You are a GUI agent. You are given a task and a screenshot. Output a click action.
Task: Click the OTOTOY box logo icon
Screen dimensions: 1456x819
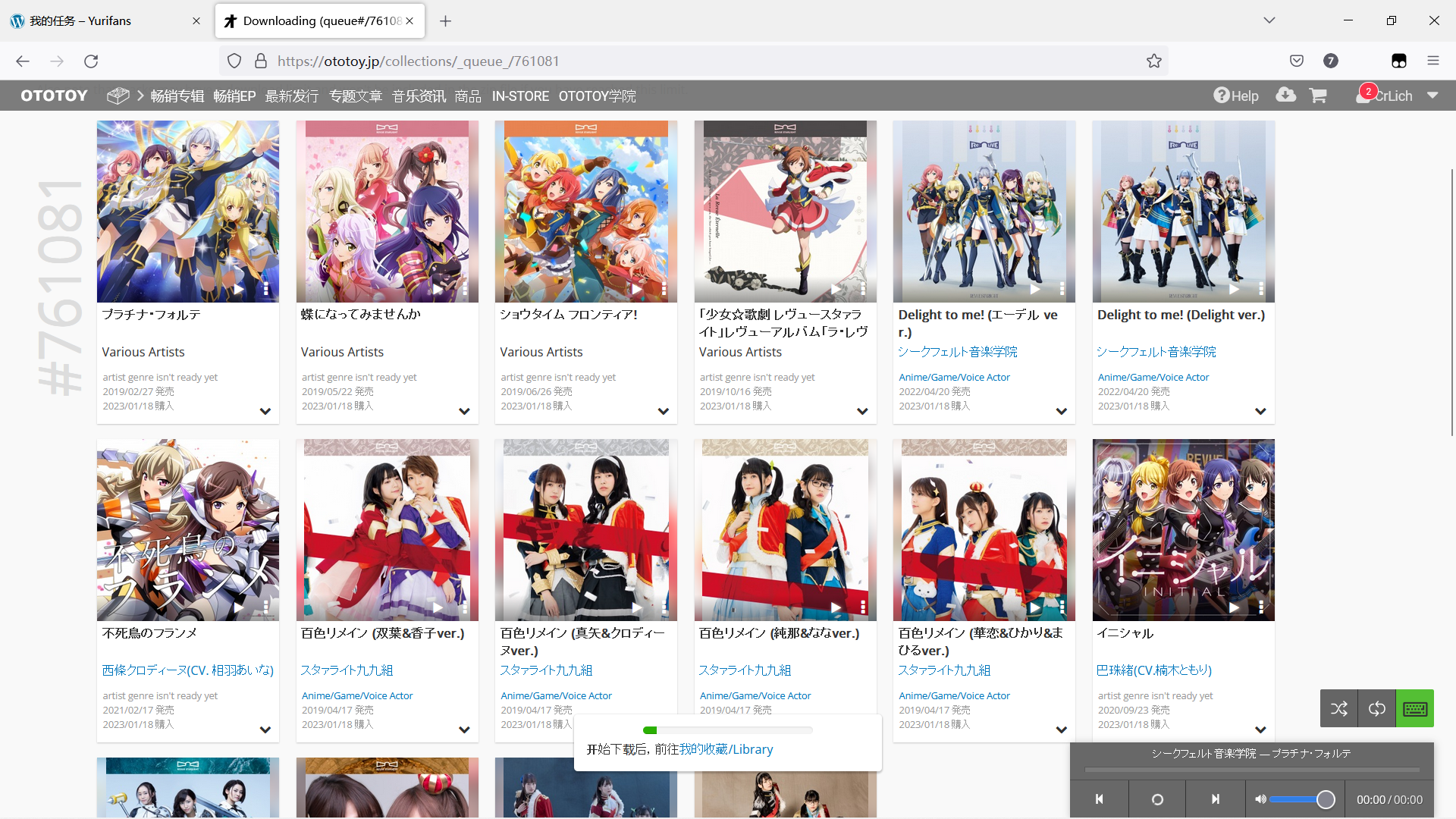(x=118, y=96)
